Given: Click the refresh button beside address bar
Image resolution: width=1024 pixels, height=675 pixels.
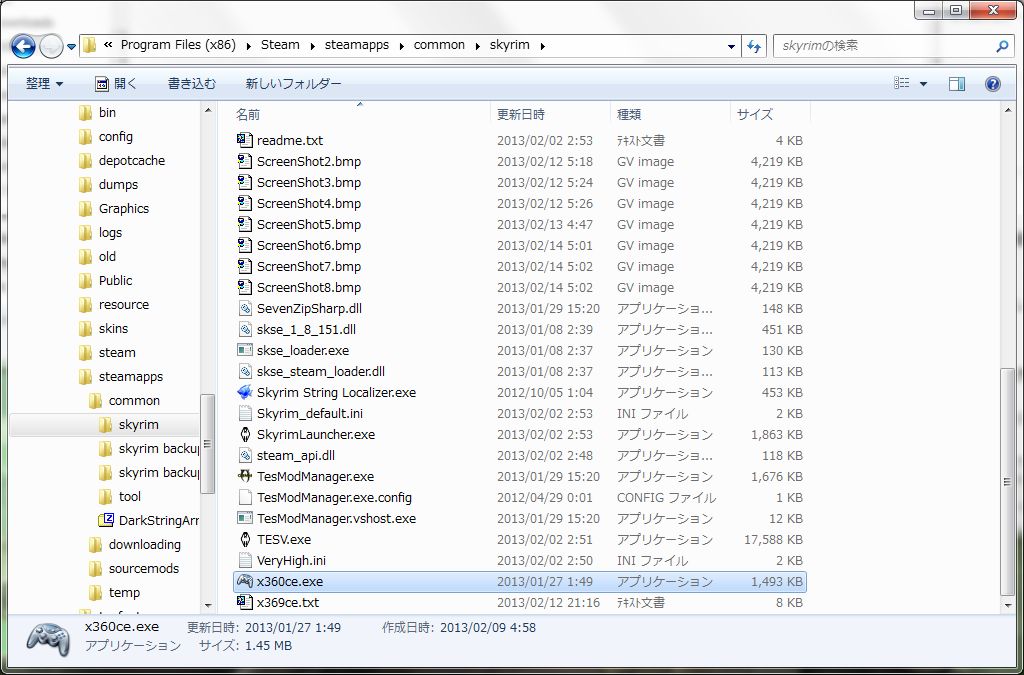Looking at the screenshot, I should pyautogui.click(x=754, y=46).
